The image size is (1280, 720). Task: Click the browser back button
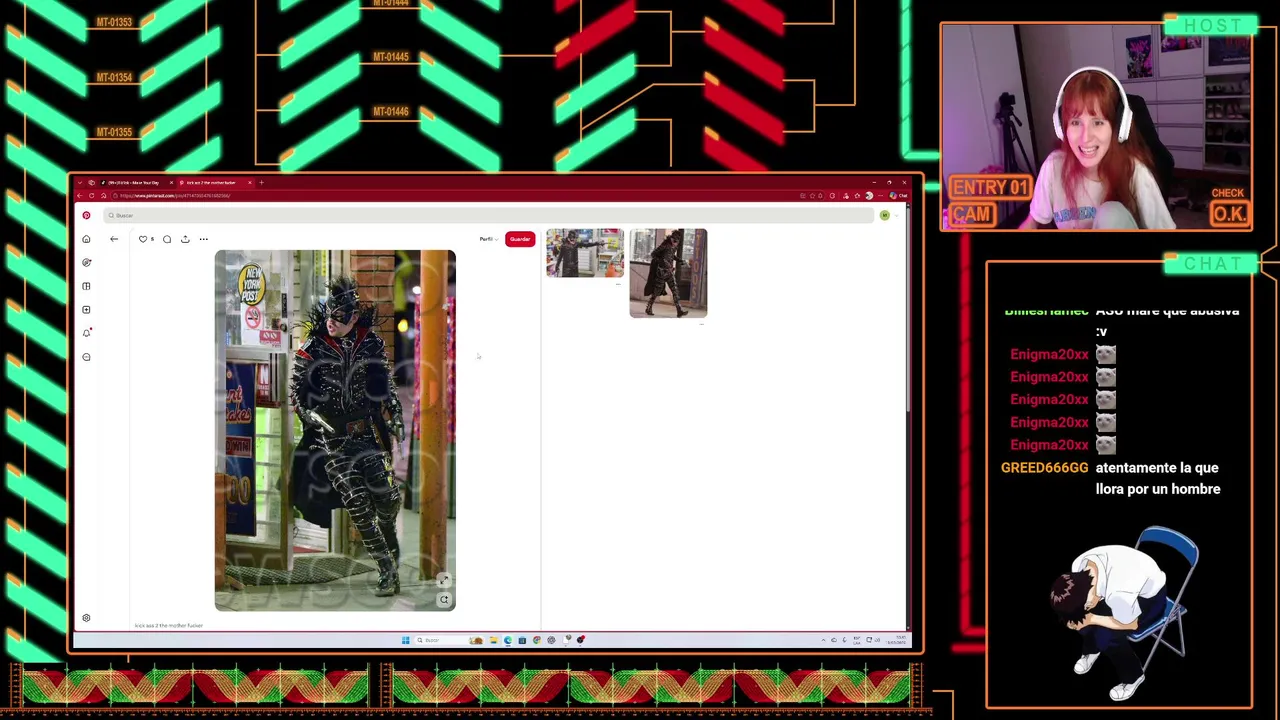click(79, 196)
